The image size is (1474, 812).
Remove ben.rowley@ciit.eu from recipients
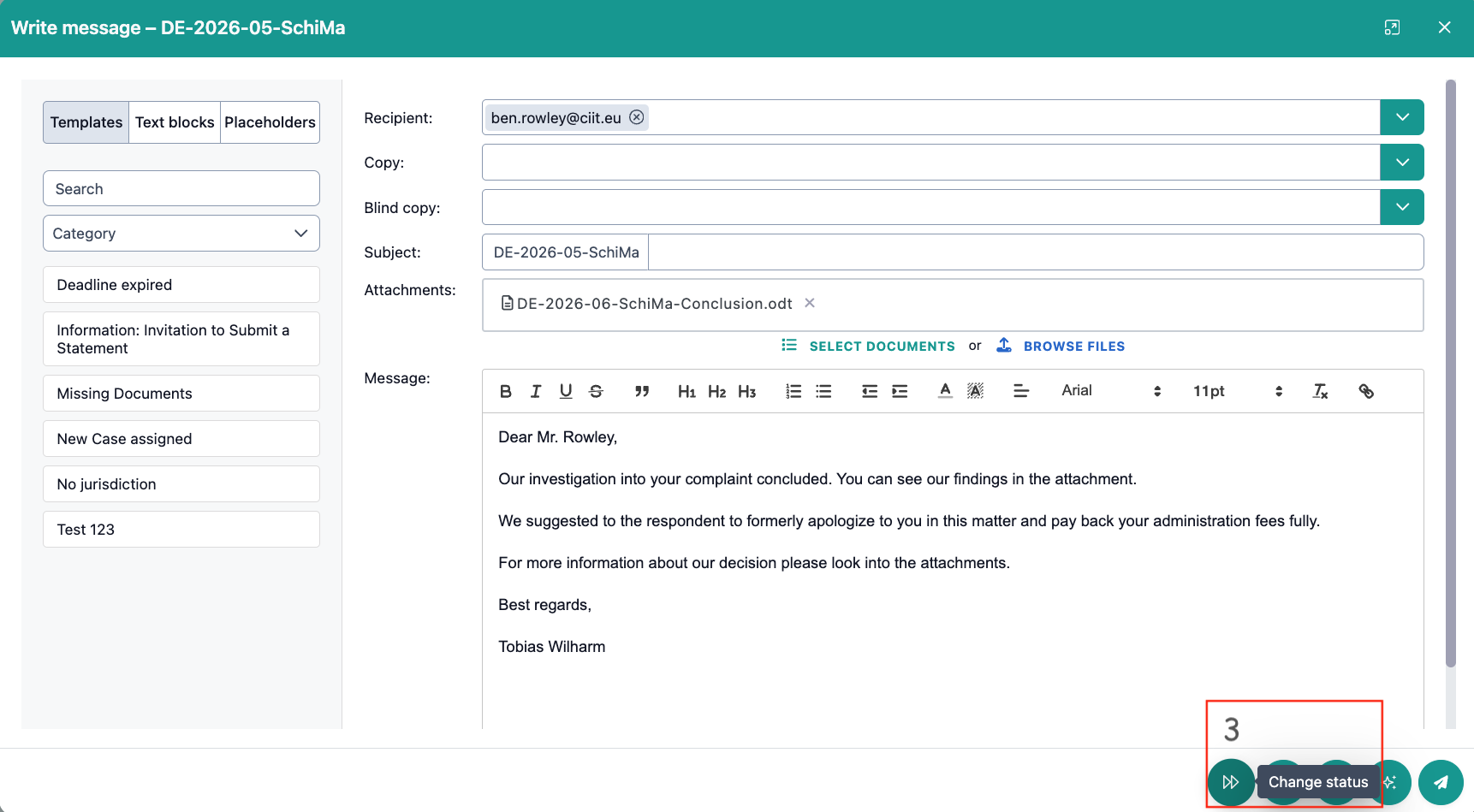click(637, 117)
